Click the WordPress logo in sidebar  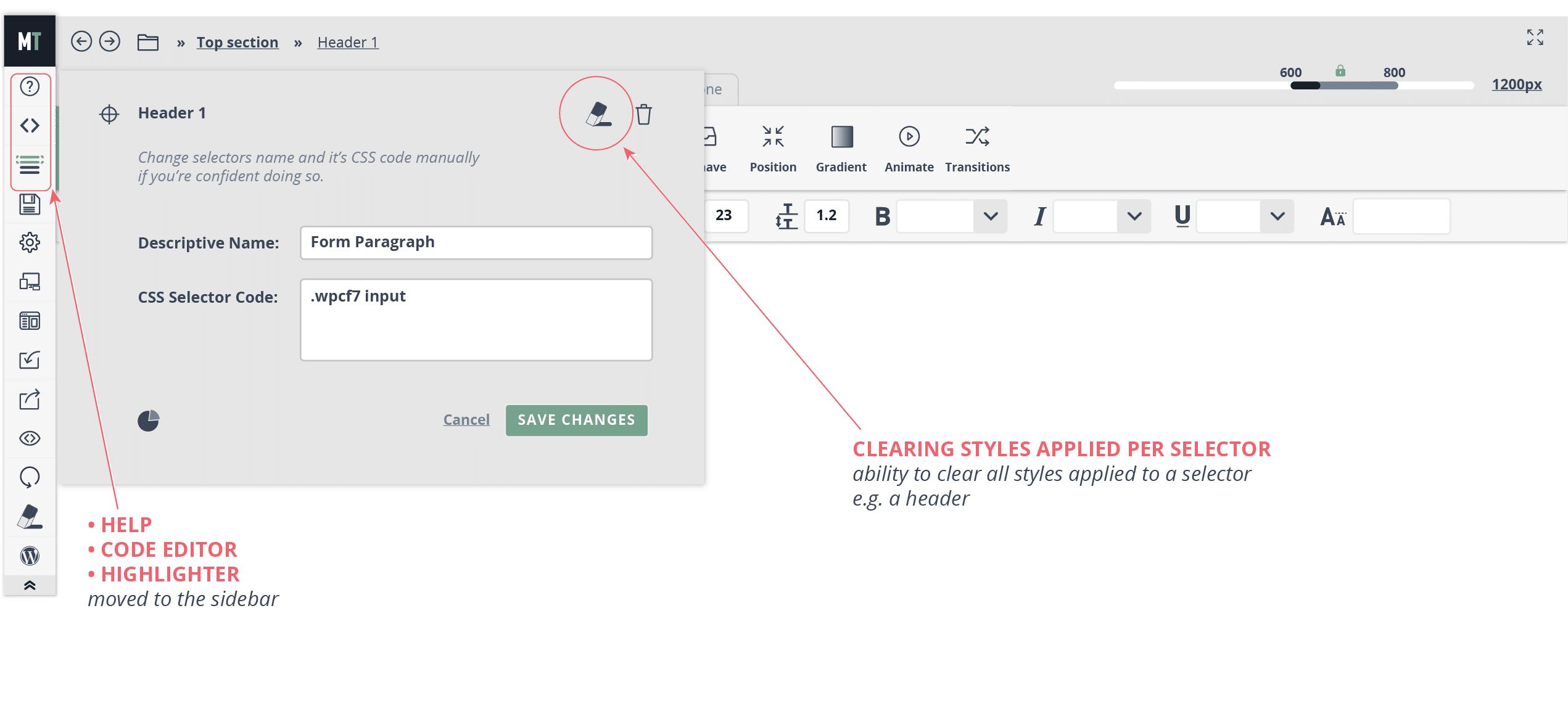click(30, 556)
